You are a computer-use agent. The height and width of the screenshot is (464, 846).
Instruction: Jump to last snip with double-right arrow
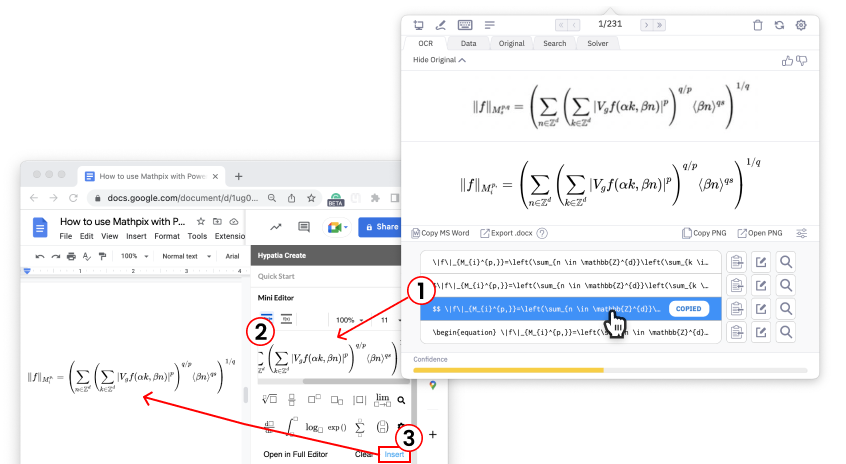659,25
